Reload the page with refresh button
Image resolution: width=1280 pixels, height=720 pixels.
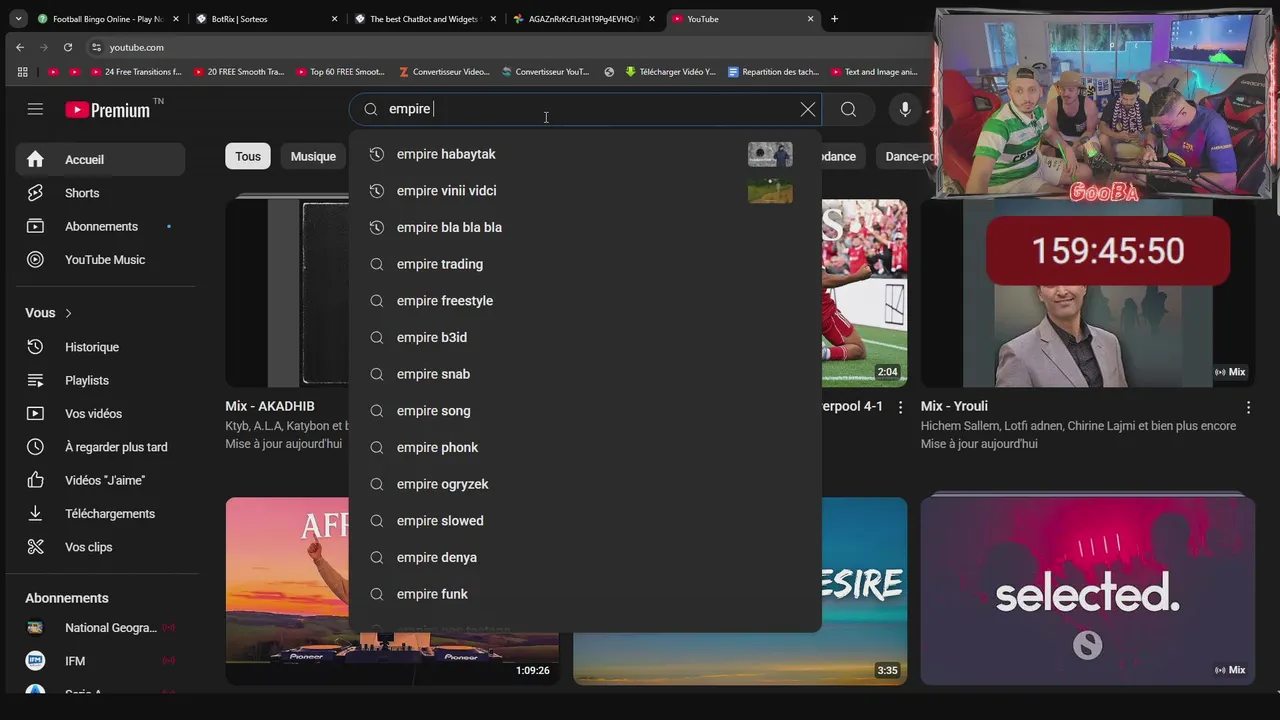pos(67,47)
